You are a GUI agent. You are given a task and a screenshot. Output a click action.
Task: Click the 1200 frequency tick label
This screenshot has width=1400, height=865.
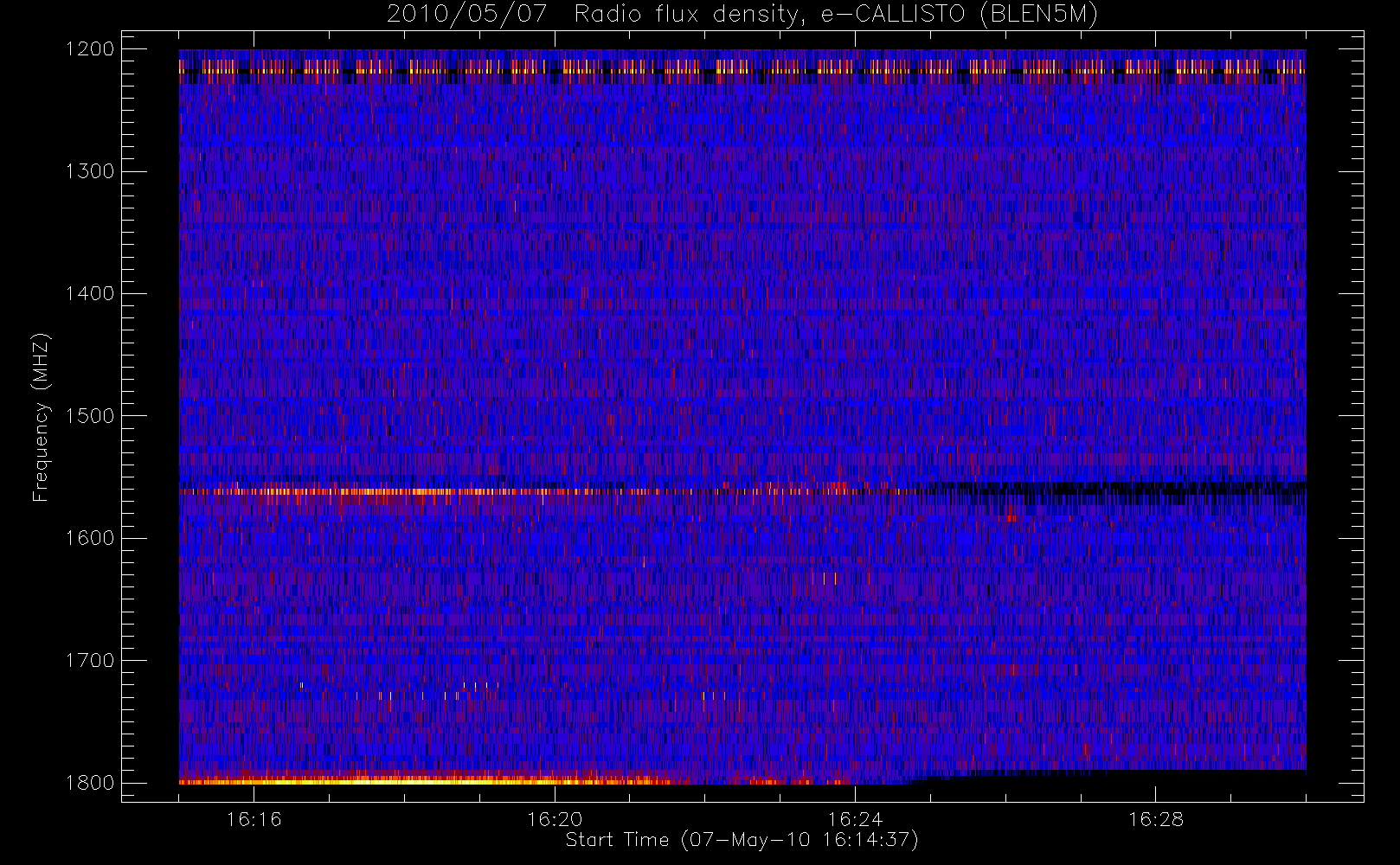90,49
